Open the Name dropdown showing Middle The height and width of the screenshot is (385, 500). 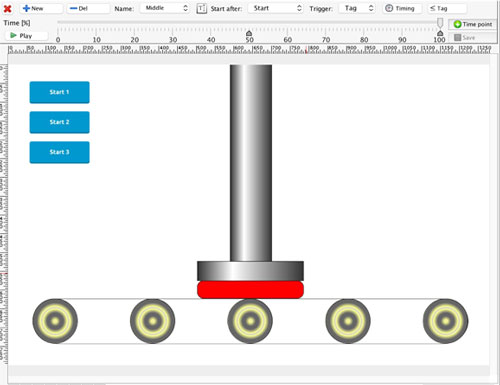[165, 8]
